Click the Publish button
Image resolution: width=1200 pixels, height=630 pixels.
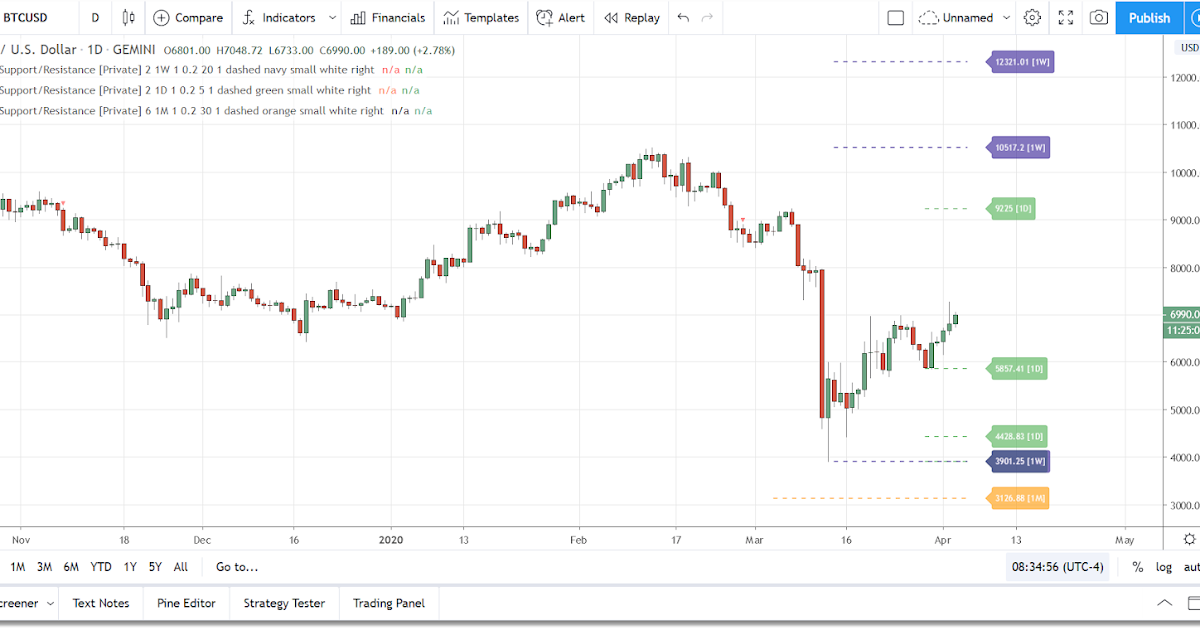[x=1149, y=17]
